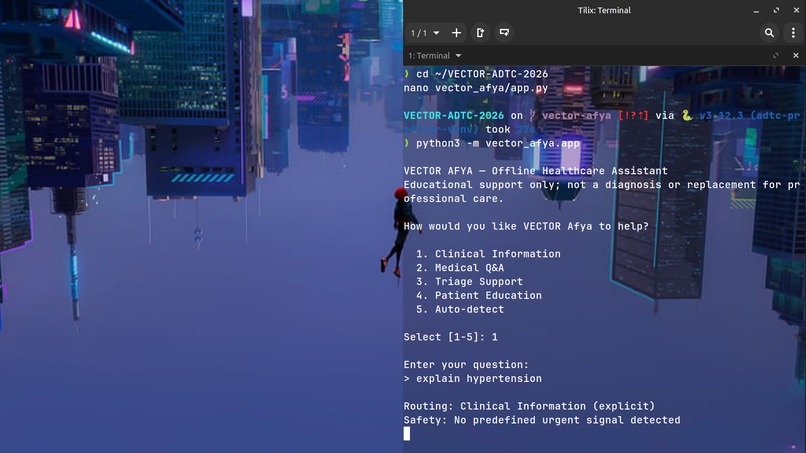
Task: Click 'VECTOR AFYA — Offline Healthcare Assistant' heading
Action: pos(536,171)
